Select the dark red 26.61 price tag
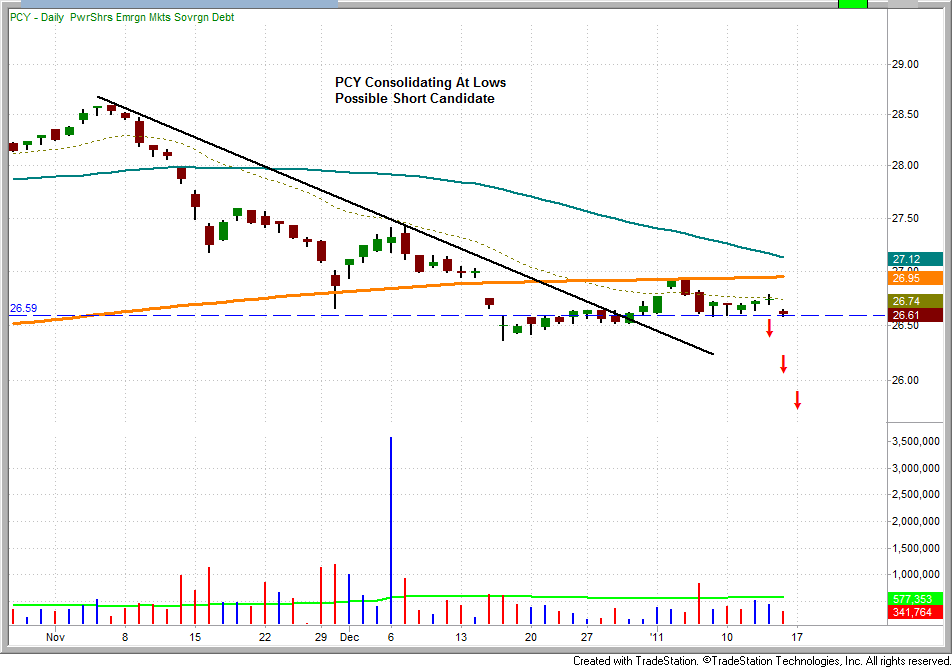Screen dimensions: 952x667 (x=914, y=315)
